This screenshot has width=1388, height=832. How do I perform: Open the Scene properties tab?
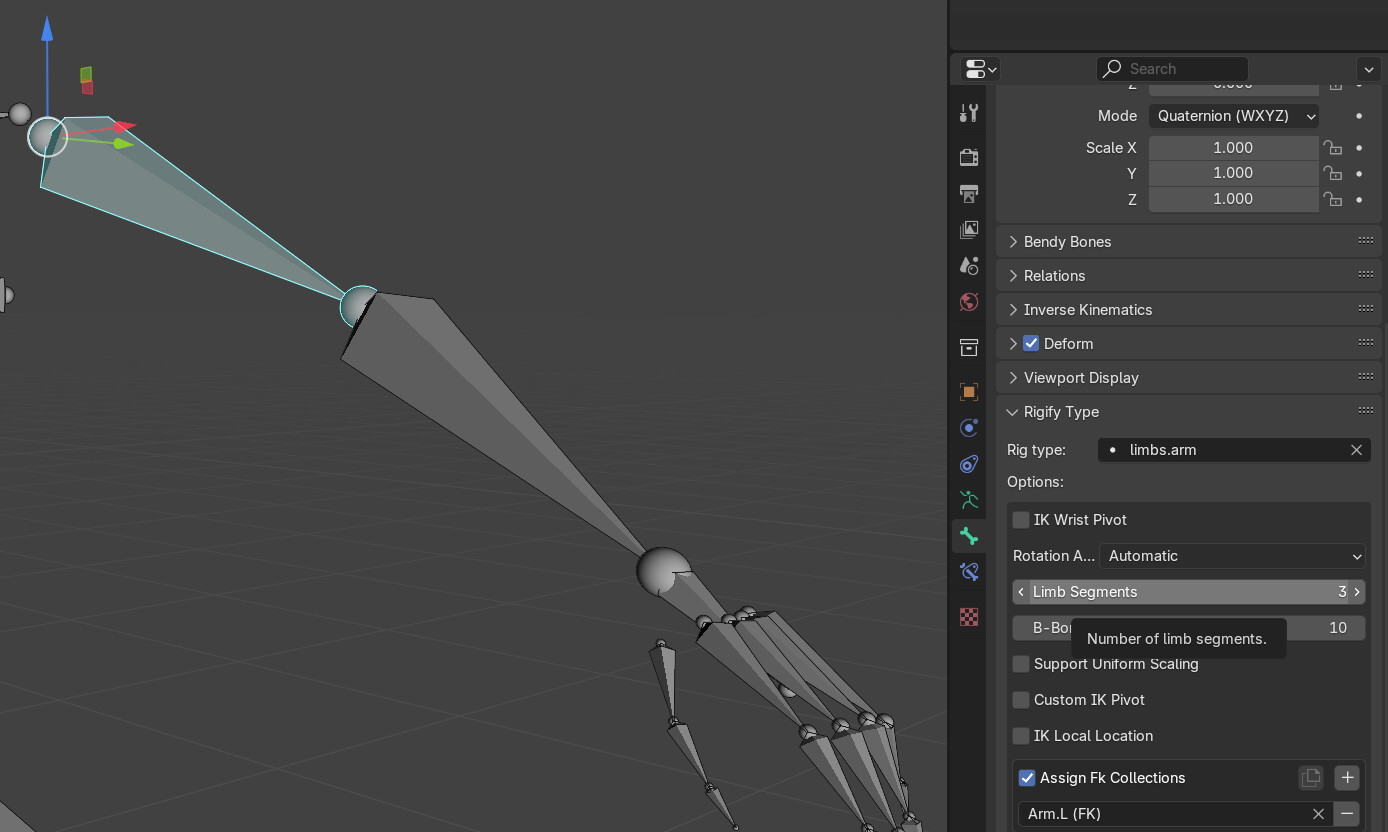click(968, 265)
